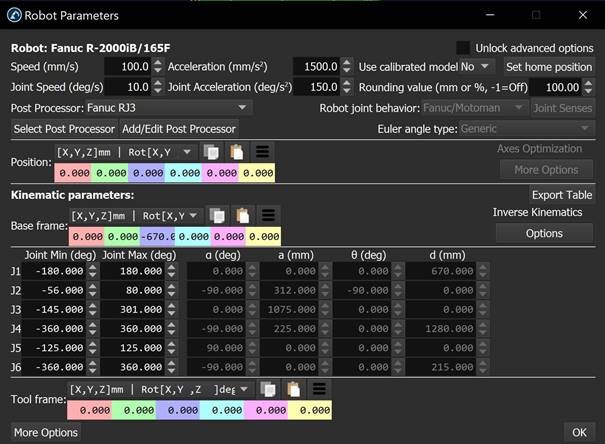Click the Export Table button
This screenshot has height=444, width=605.
561,195
